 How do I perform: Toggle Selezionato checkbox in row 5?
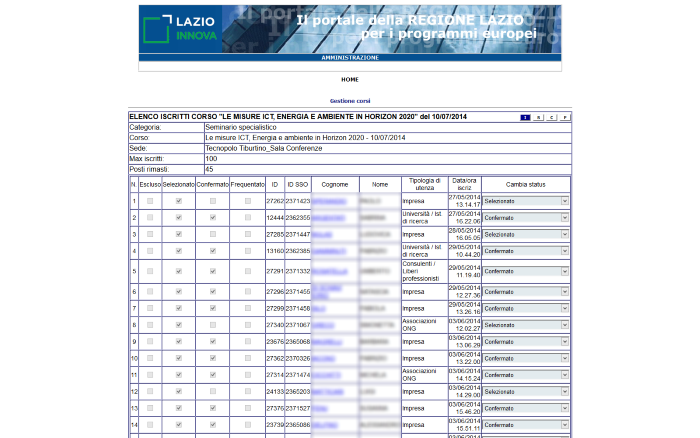click(179, 271)
